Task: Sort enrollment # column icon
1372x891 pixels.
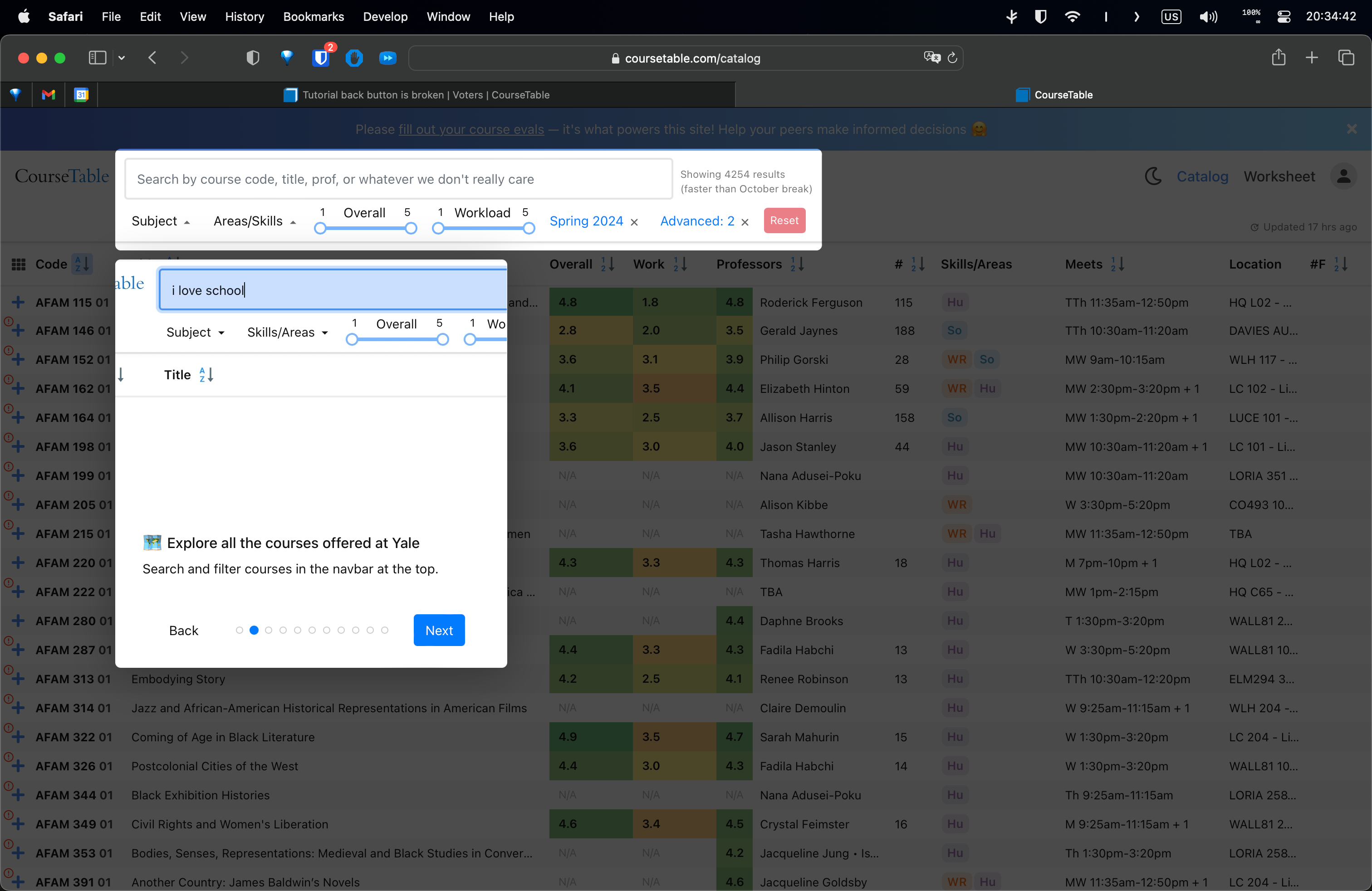Action: point(918,264)
